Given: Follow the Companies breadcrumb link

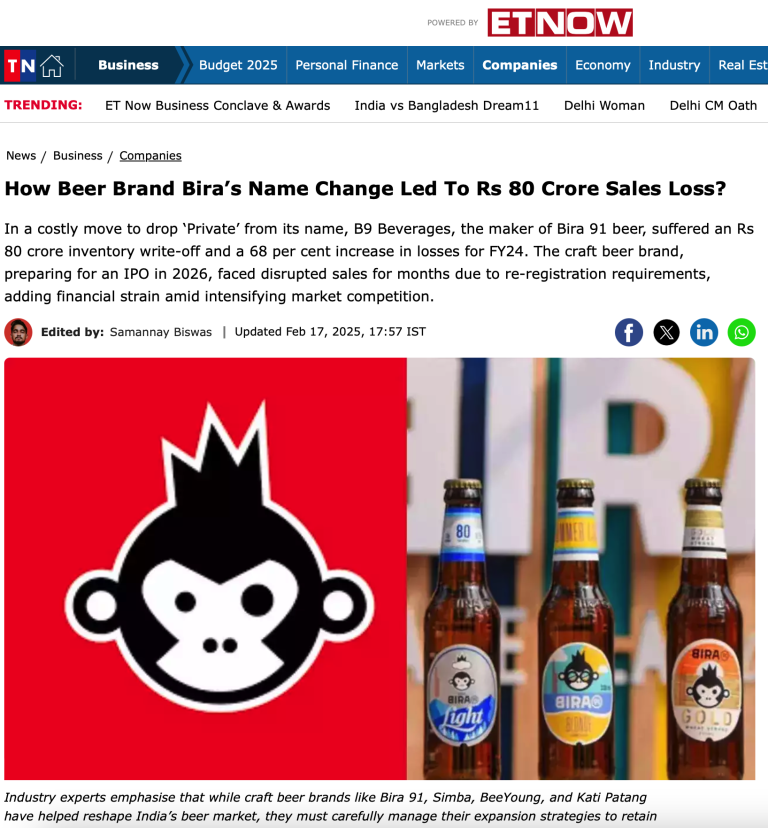Looking at the screenshot, I should click(151, 156).
